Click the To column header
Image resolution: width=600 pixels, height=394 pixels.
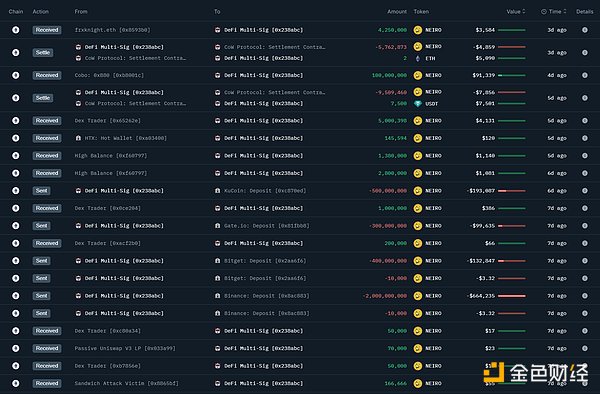[x=217, y=11]
